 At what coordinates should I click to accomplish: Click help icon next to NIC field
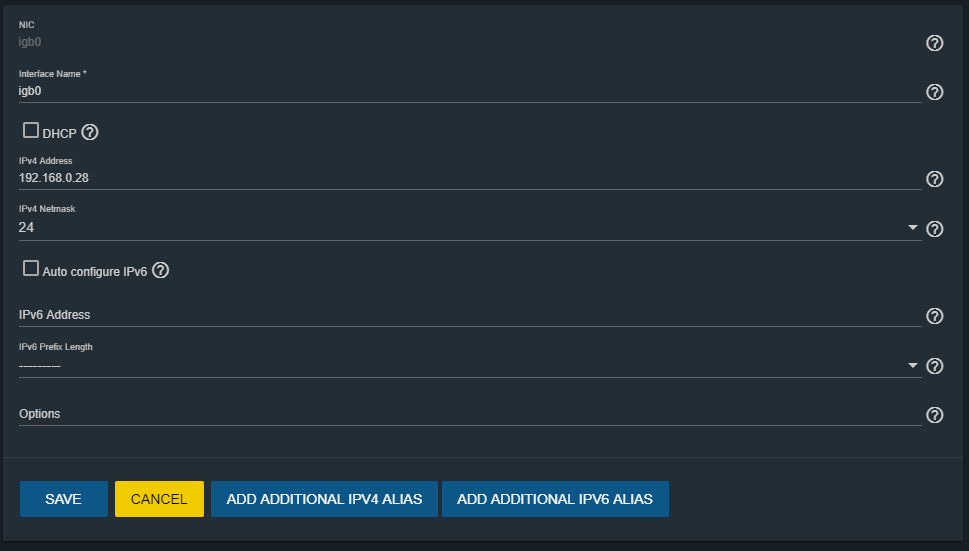935,43
